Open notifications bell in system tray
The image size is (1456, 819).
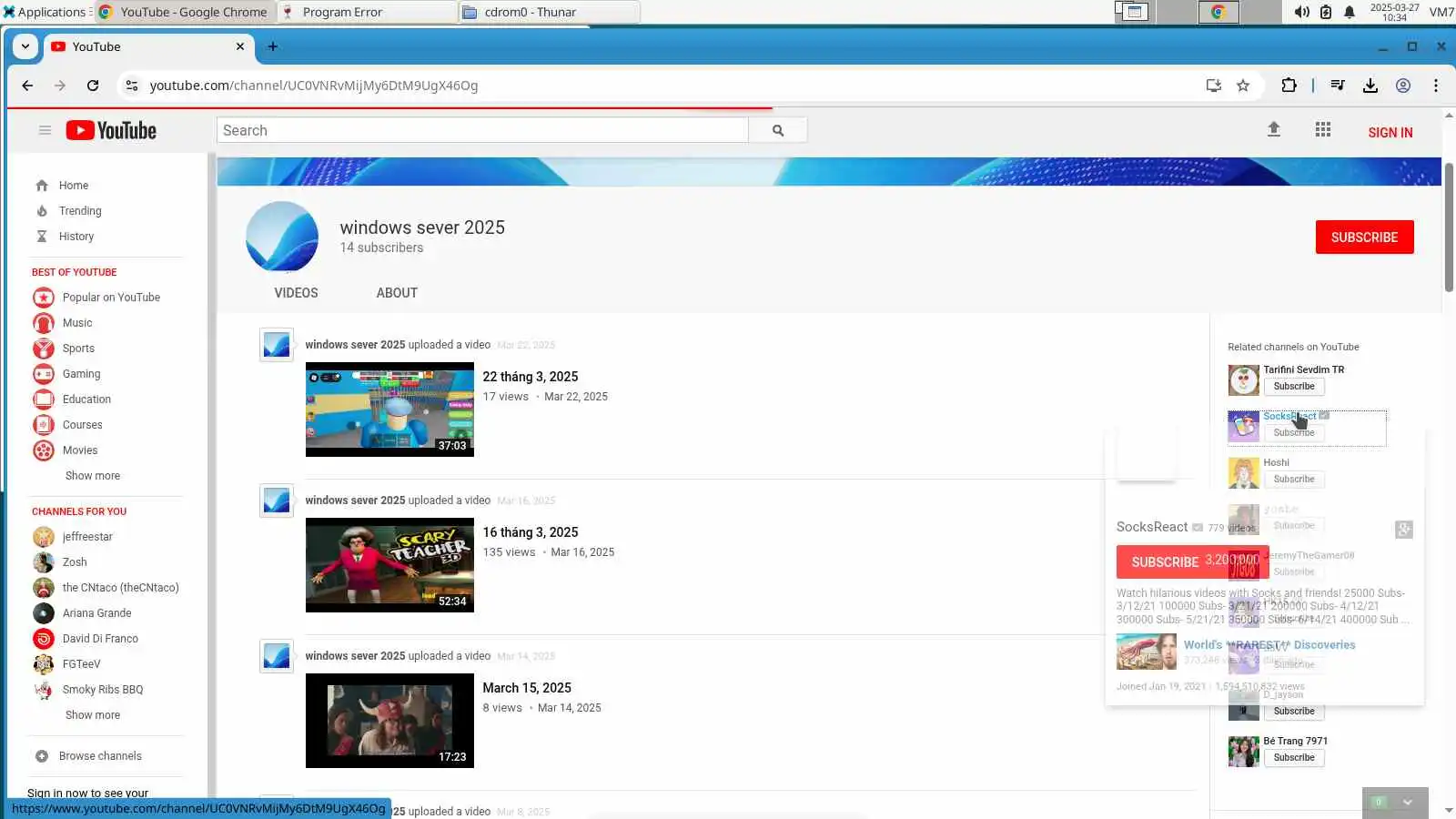click(1350, 12)
